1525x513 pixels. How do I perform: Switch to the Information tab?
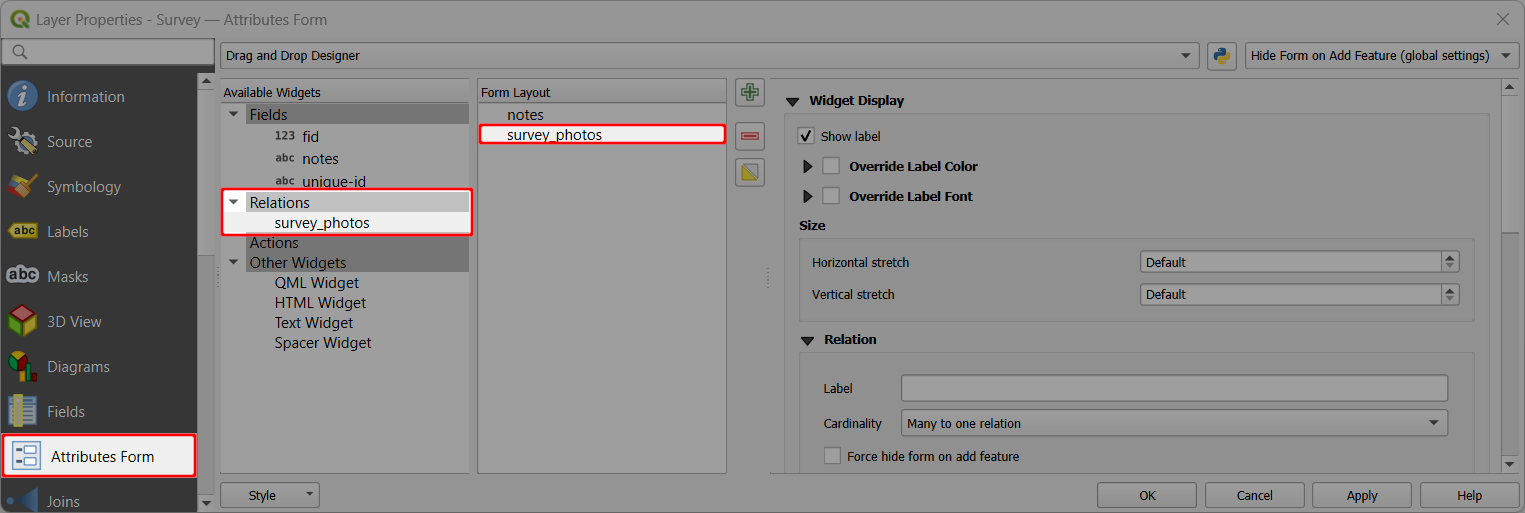pyautogui.click(x=86, y=97)
